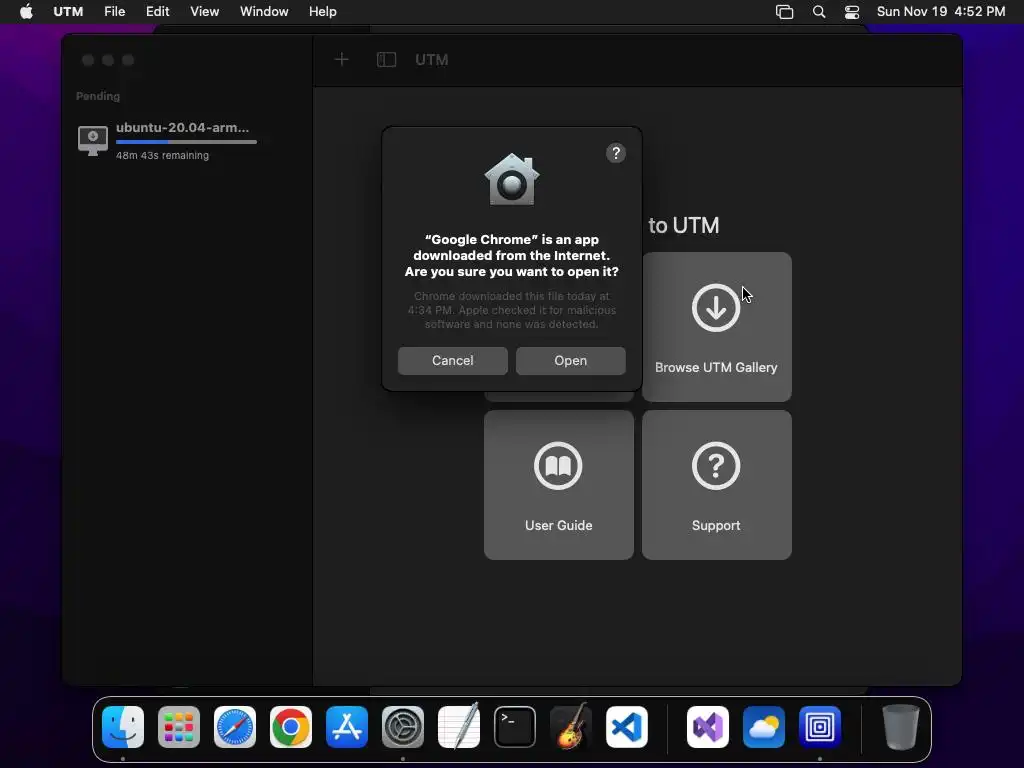Screen dimensions: 1024x768
Task: Open Trash from the Dock
Action: tap(901, 727)
